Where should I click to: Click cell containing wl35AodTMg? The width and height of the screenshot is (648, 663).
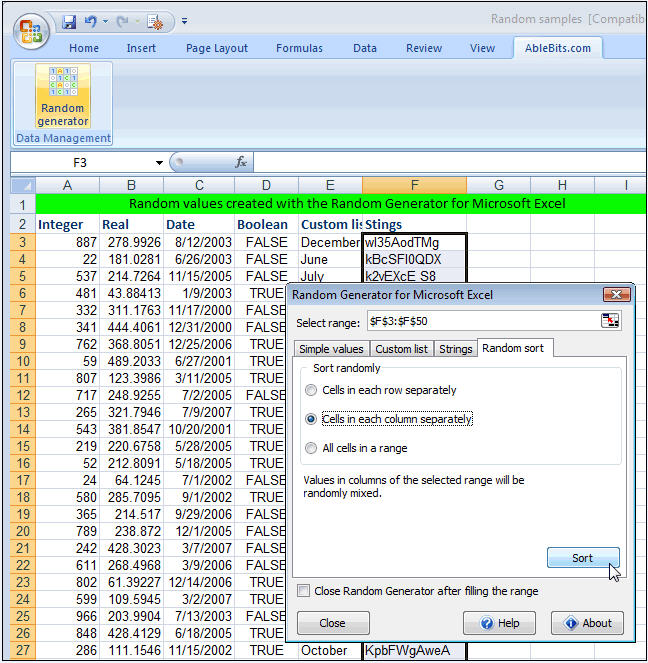(414, 242)
